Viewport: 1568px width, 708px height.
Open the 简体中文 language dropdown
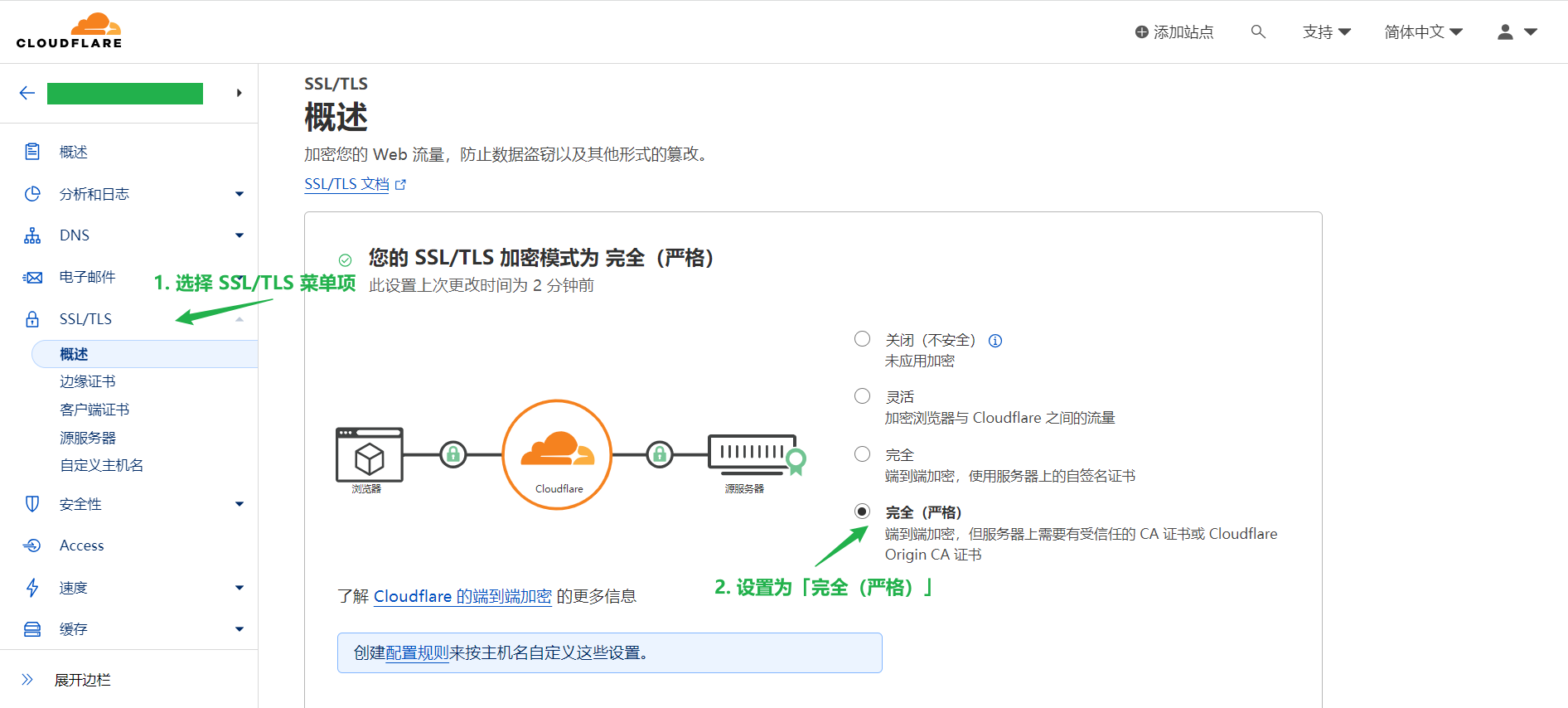(x=1424, y=32)
